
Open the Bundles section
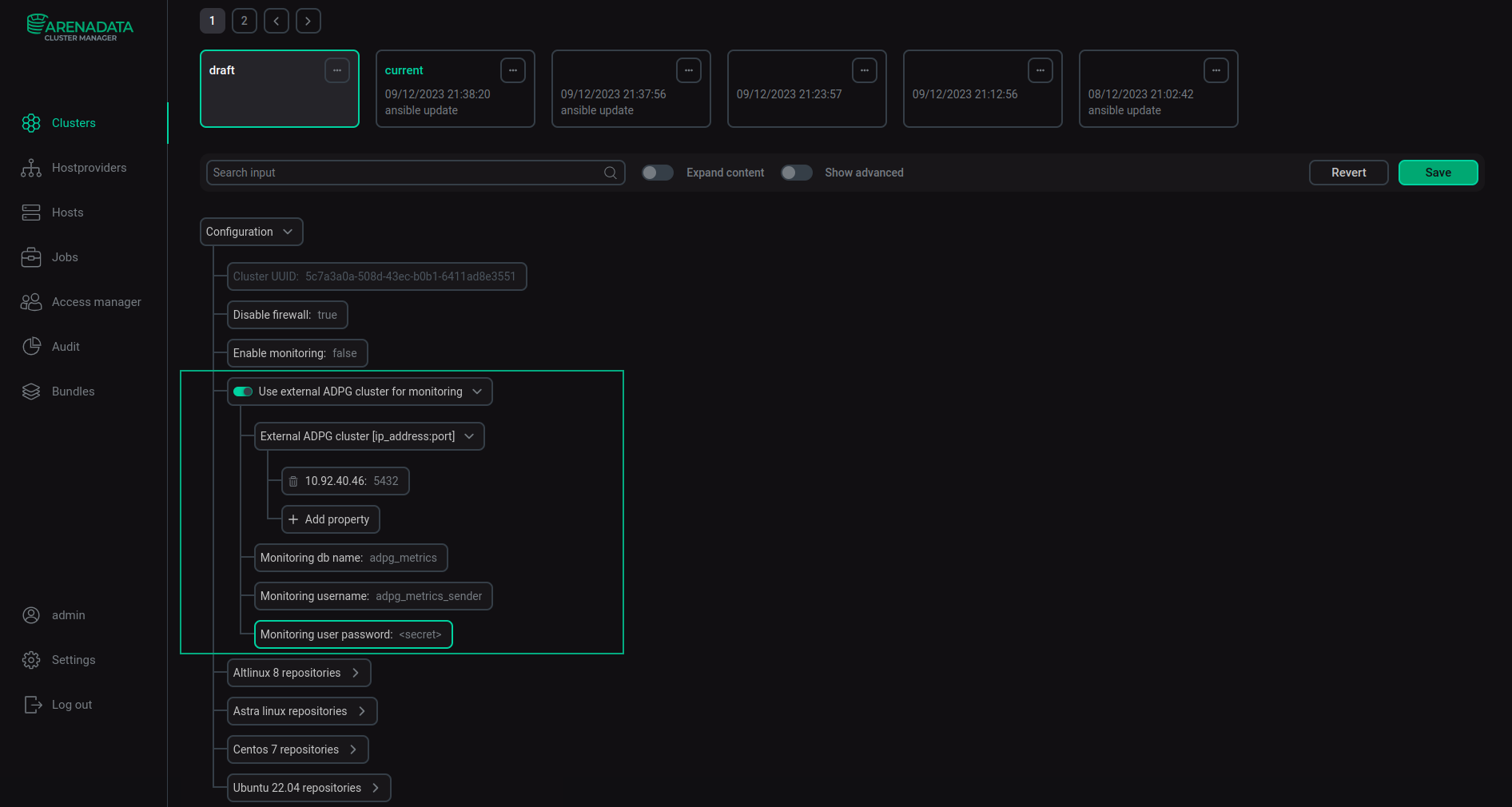pyautogui.click(x=73, y=392)
